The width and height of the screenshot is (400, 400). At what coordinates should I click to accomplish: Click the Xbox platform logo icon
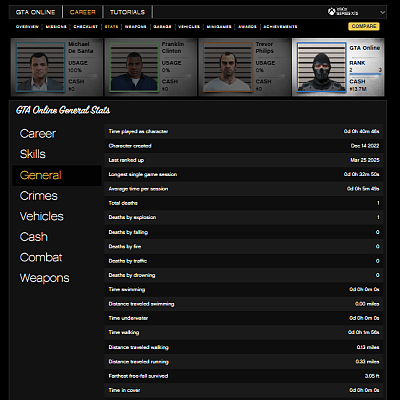pyautogui.click(x=331, y=12)
